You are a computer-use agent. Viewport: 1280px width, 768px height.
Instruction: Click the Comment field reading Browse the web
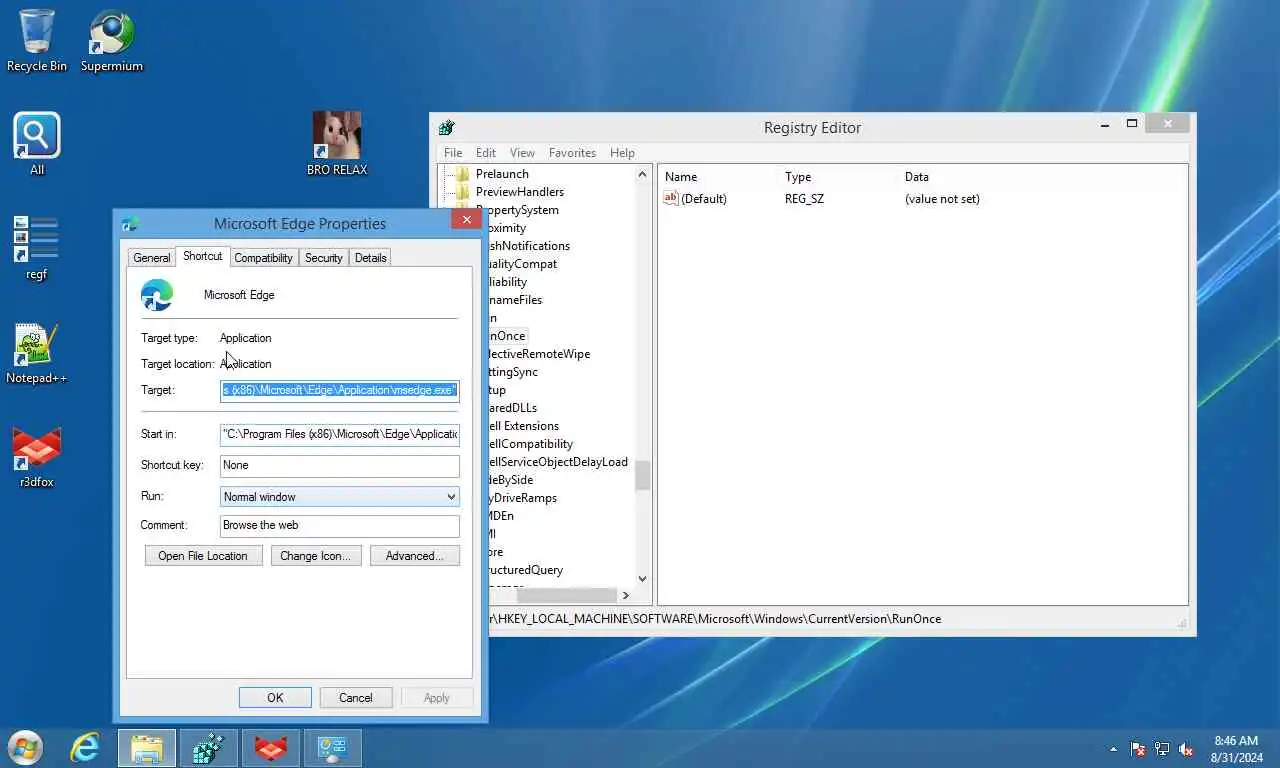pos(340,525)
